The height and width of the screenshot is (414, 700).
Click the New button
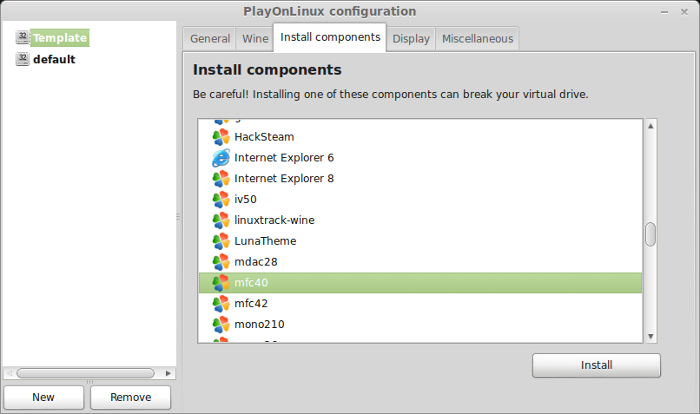(43, 397)
